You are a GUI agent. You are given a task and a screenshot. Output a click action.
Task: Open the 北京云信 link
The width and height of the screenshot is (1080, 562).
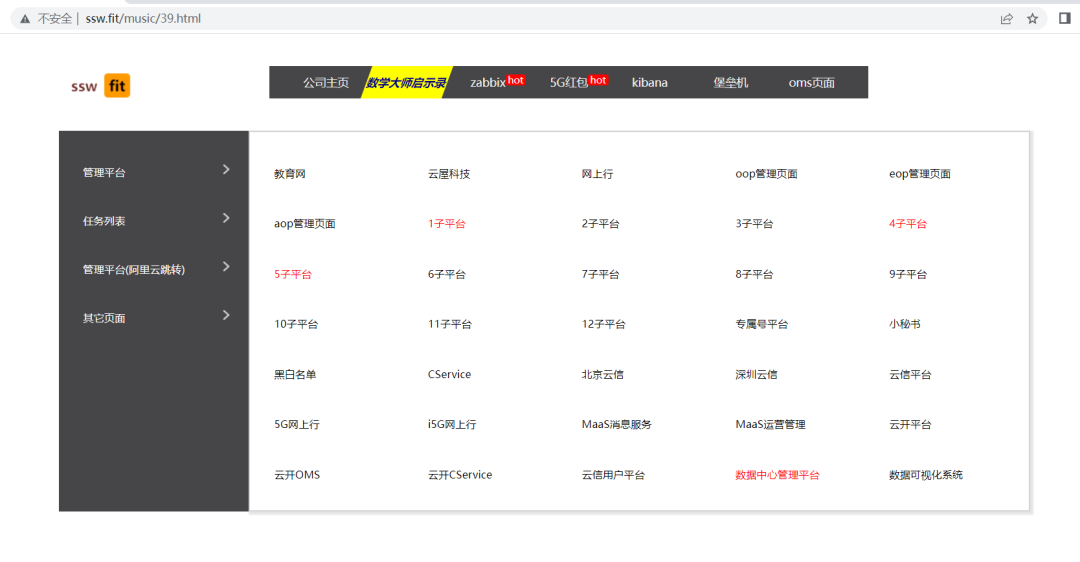click(x=602, y=375)
